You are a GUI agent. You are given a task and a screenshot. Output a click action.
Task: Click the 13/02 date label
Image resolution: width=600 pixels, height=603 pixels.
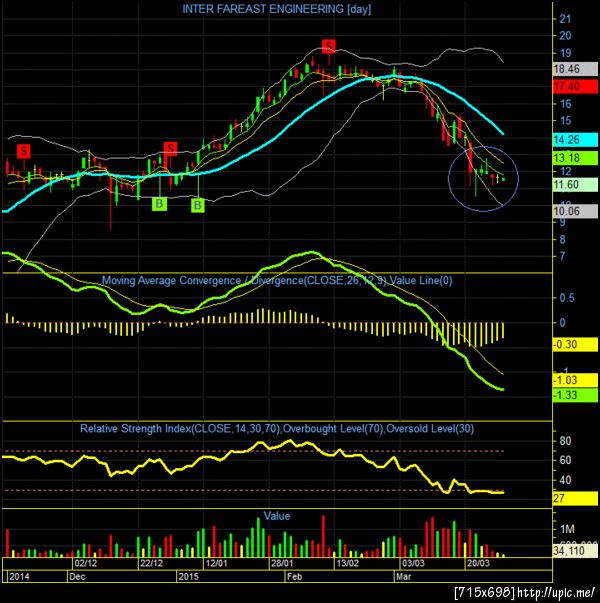click(347, 563)
